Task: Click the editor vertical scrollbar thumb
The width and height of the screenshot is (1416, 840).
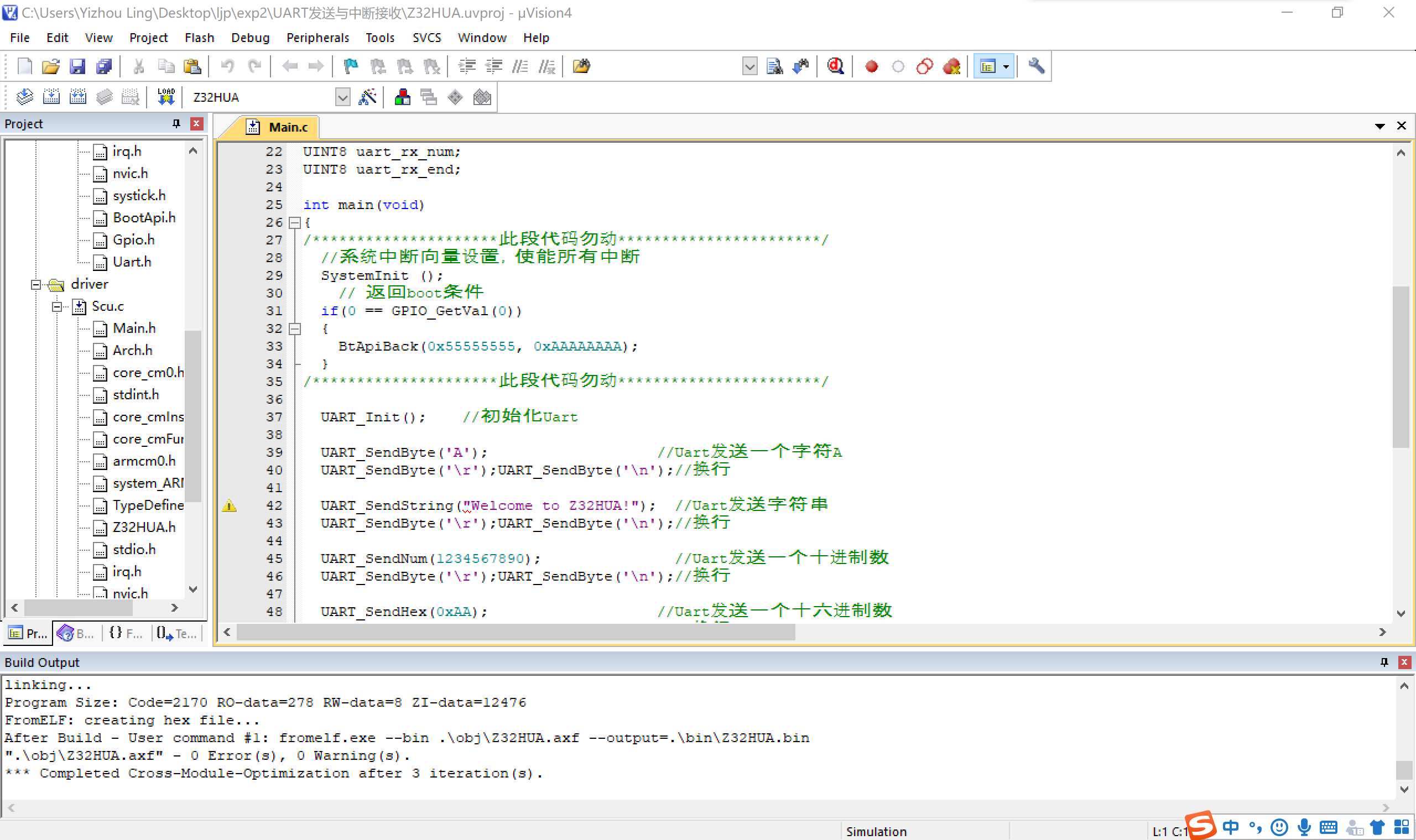Action: (1401, 367)
